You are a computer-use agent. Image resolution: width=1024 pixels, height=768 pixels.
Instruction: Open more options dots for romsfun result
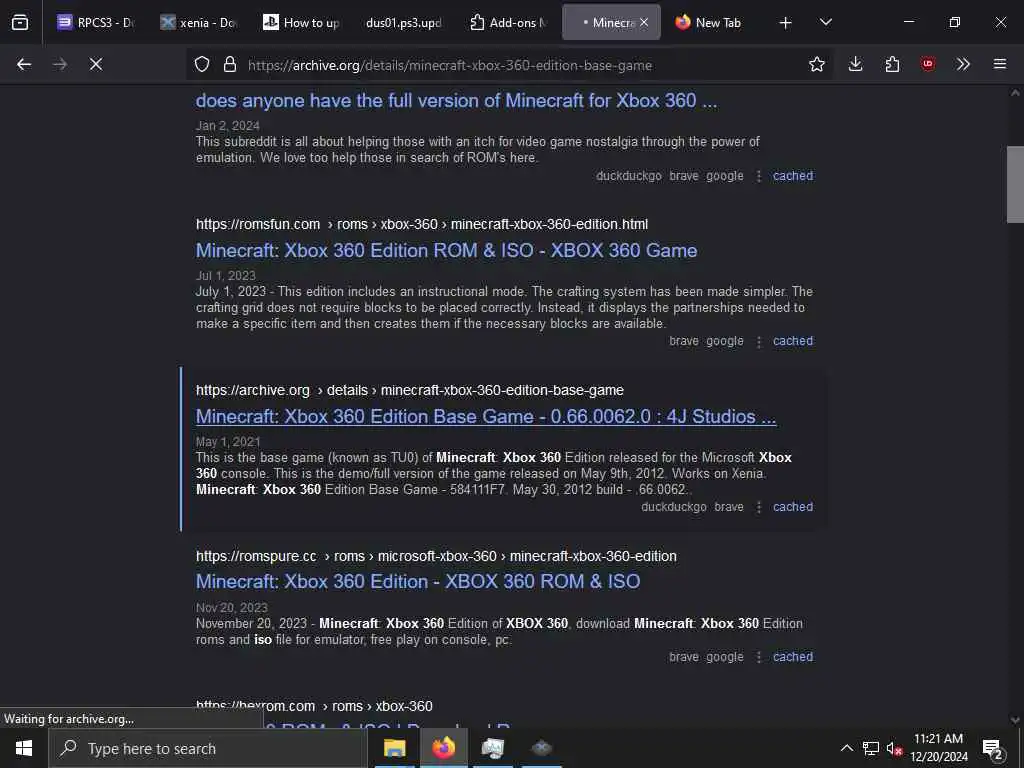coord(758,342)
